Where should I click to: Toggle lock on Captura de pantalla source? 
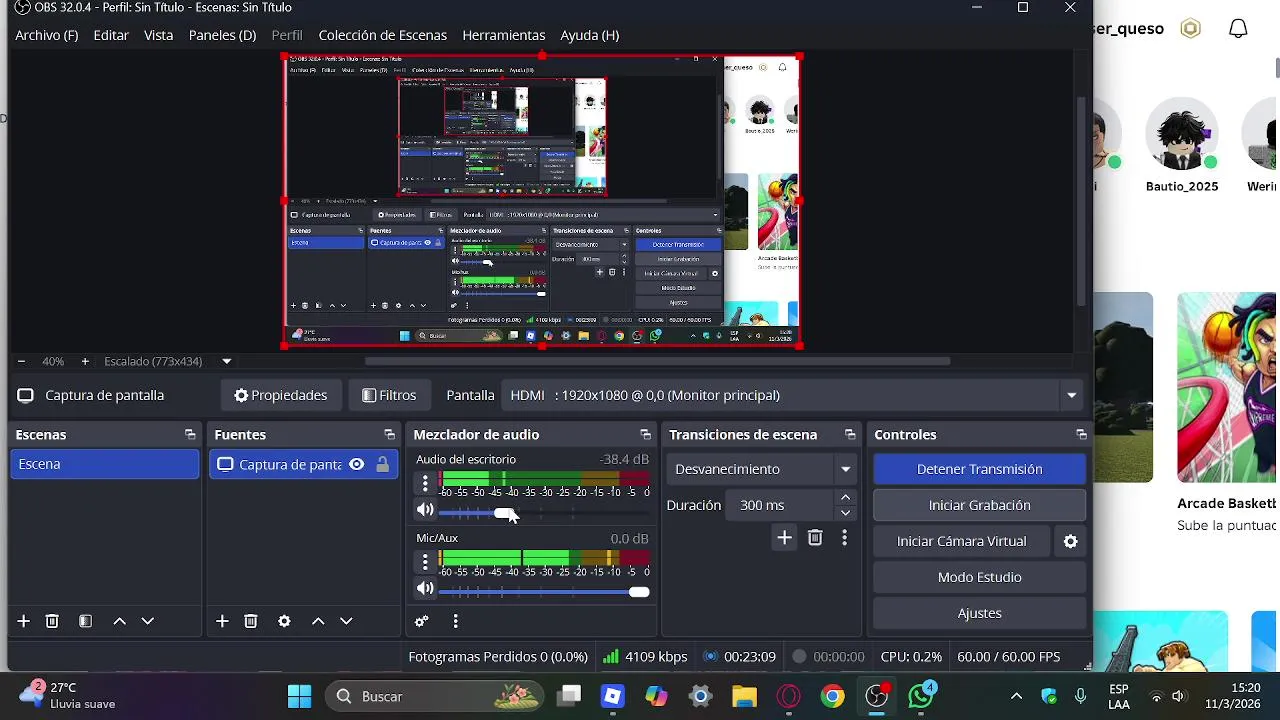(x=382, y=464)
